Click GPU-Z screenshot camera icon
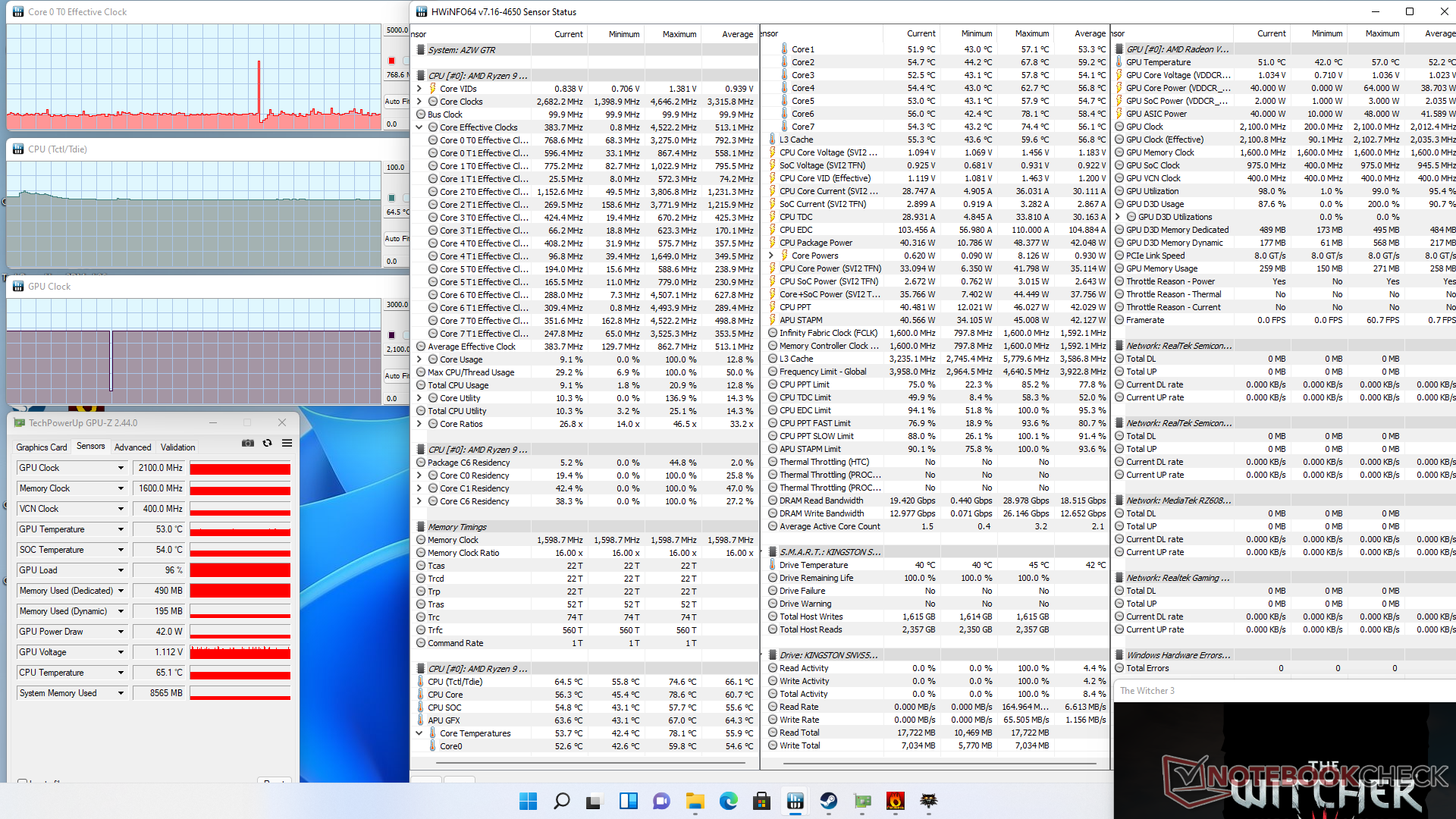Image resolution: width=1456 pixels, height=819 pixels. 248,444
